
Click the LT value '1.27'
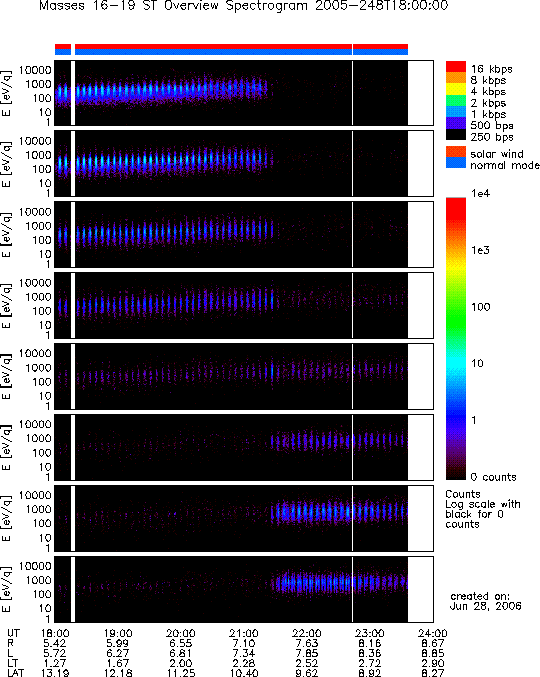point(55,663)
